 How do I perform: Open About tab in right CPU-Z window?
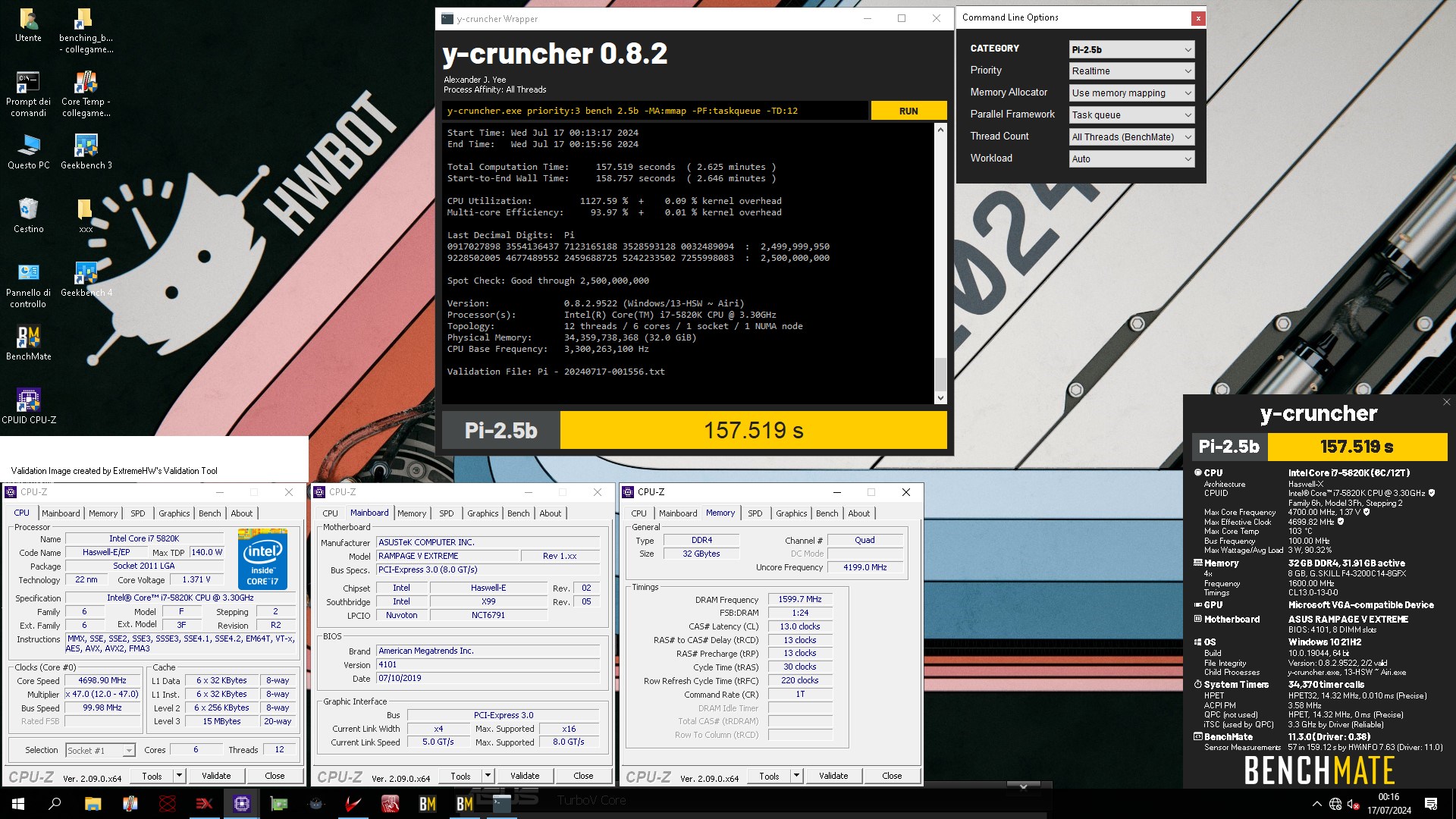[x=859, y=513]
